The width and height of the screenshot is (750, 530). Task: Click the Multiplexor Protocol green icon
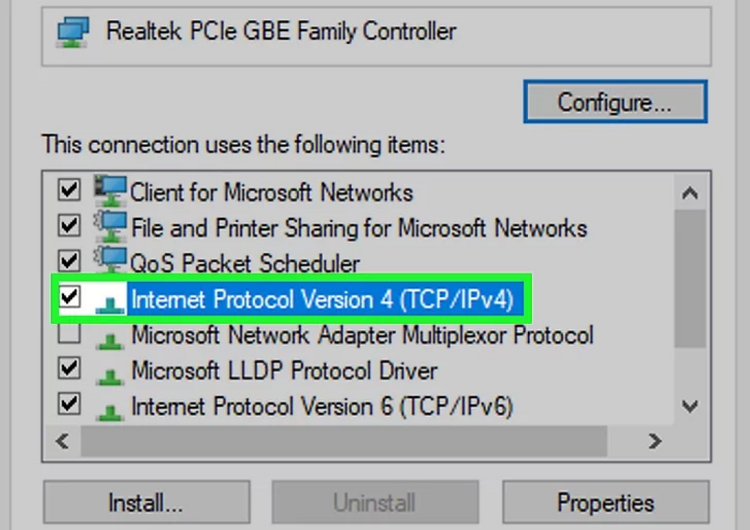point(110,340)
